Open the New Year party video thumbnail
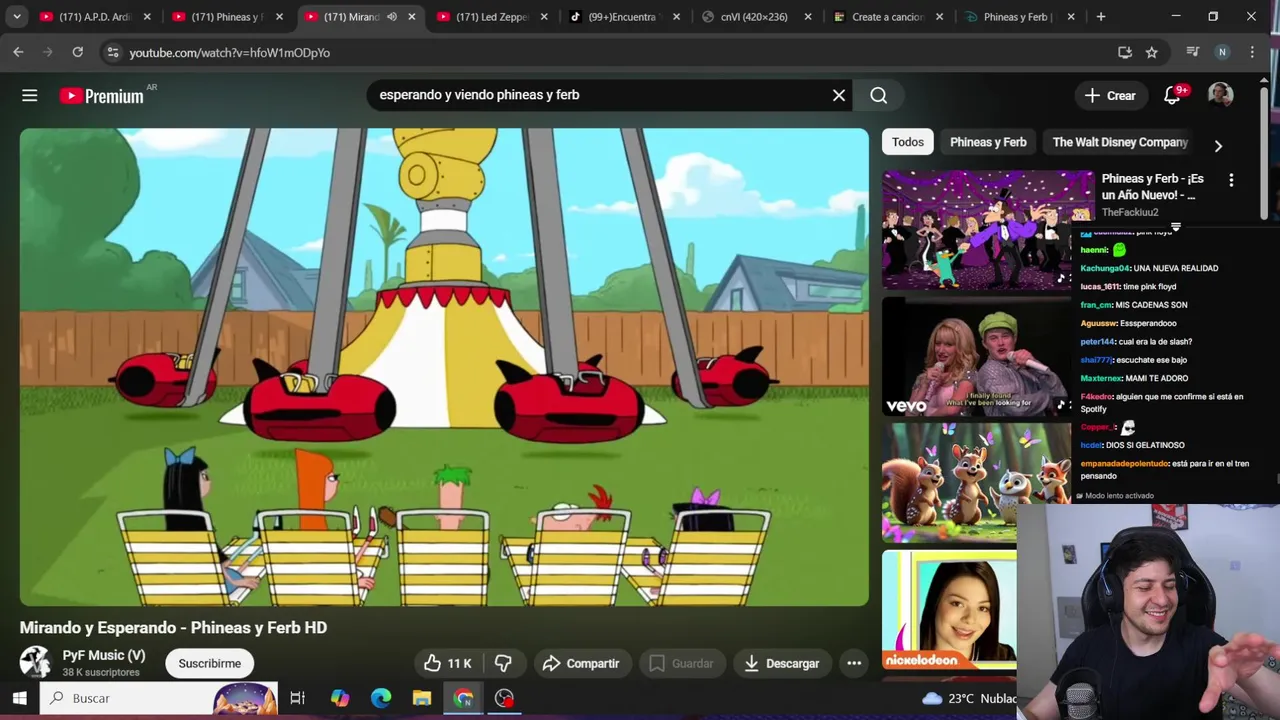The height and width of the screenshot is (720, 1280). pos(988,230)
